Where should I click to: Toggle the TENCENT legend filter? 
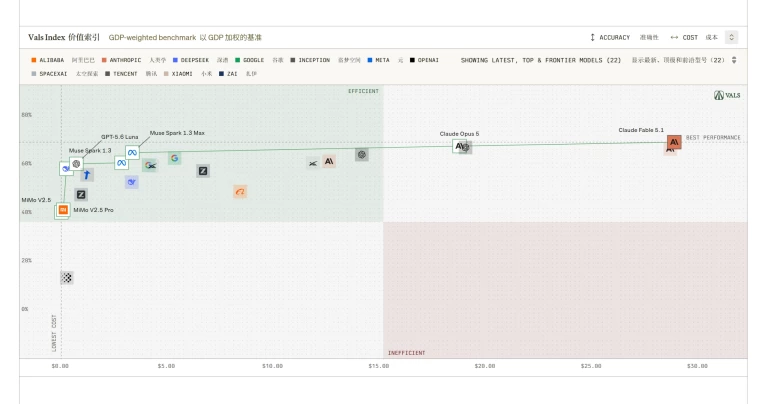121,73
